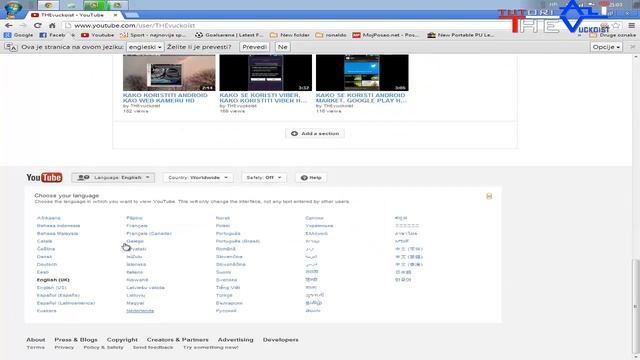Choose Español (Latinoamérica) language
640x360 pixels.
(66, 303)
